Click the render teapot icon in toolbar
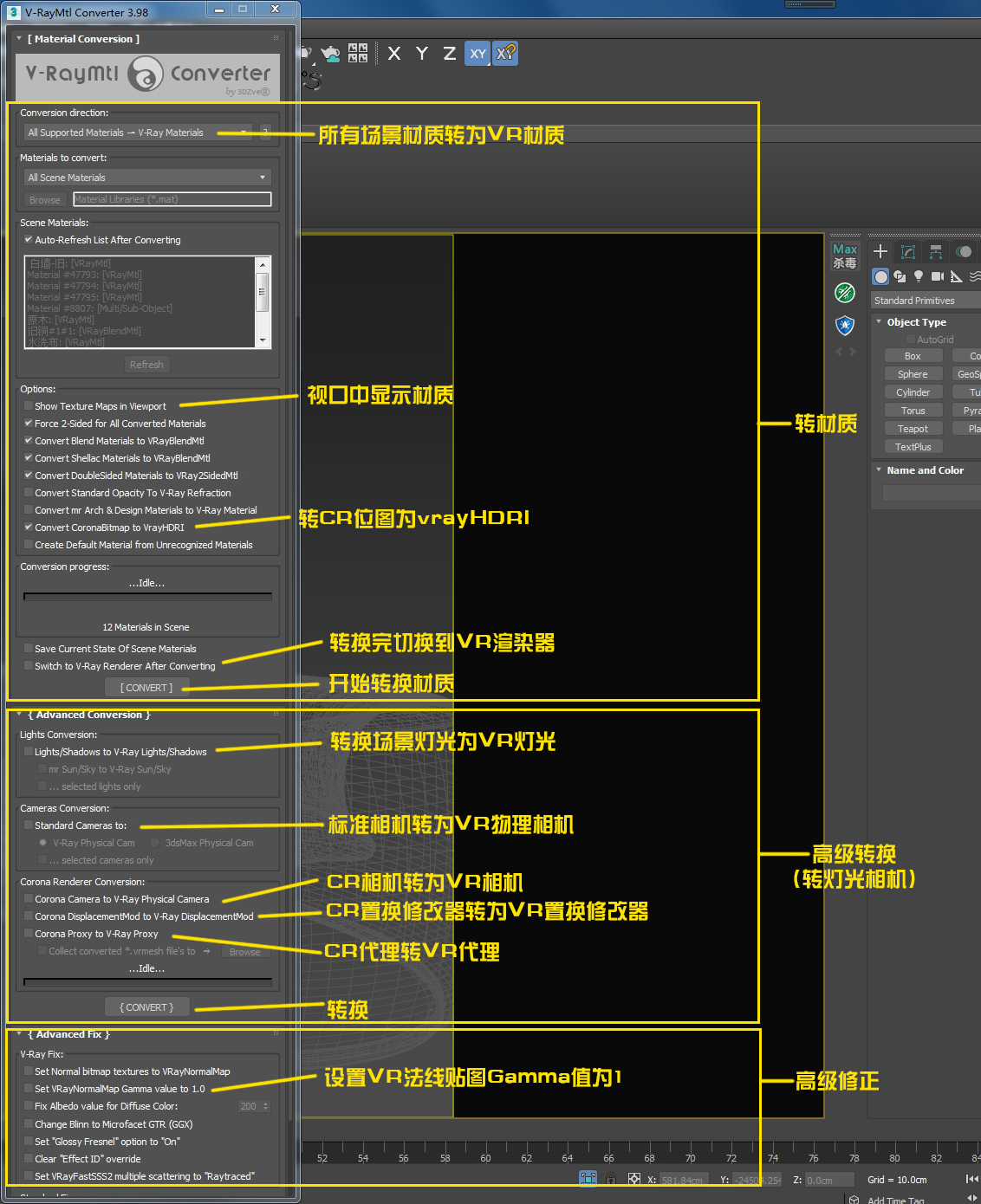Image resolution: width=981 pixels, height=1204 pixels. click(x=330, y=54)
